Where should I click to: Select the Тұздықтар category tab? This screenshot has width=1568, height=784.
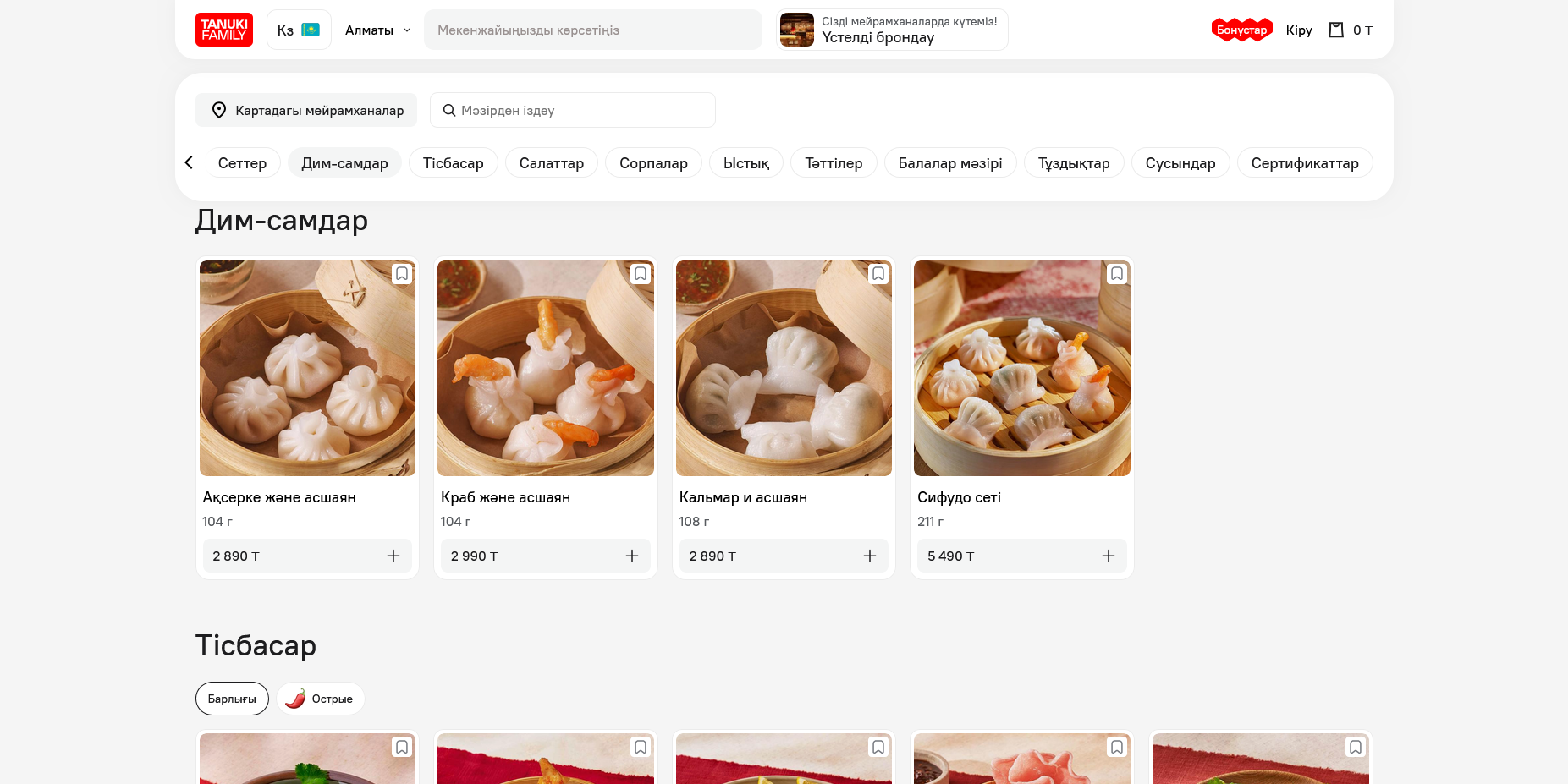[1074, 162]
